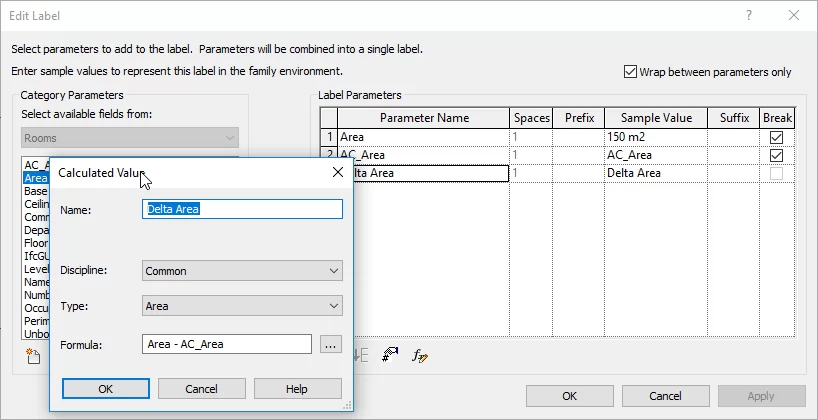Click the Formula text field
The width and height of the screenshot is (818, 420).
coord(227,344)
